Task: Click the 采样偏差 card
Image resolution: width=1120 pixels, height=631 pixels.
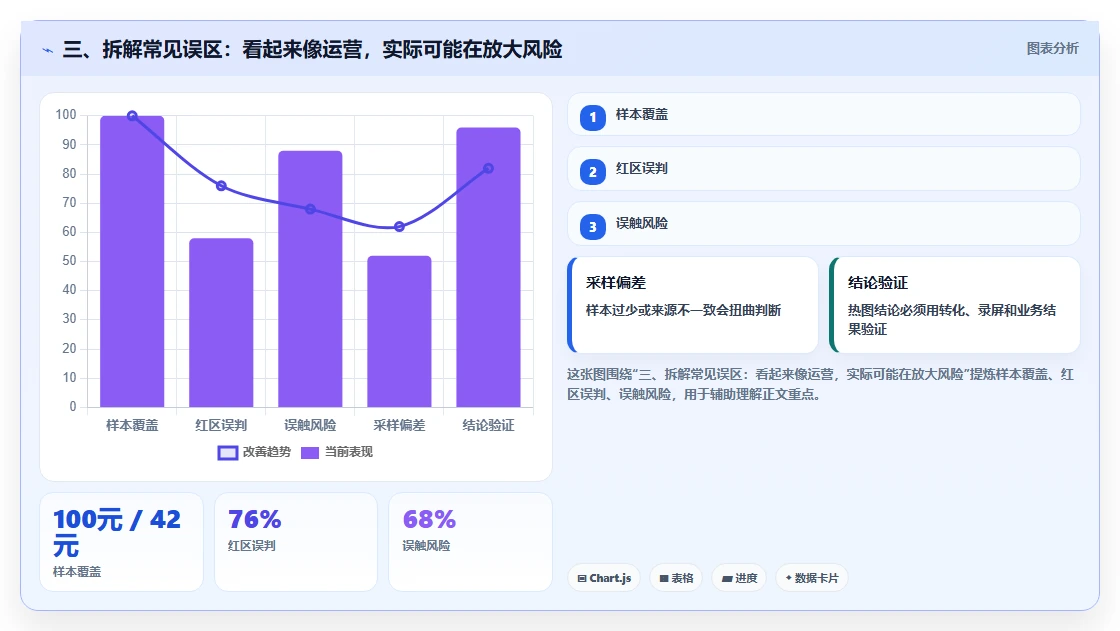Action: 692,305
